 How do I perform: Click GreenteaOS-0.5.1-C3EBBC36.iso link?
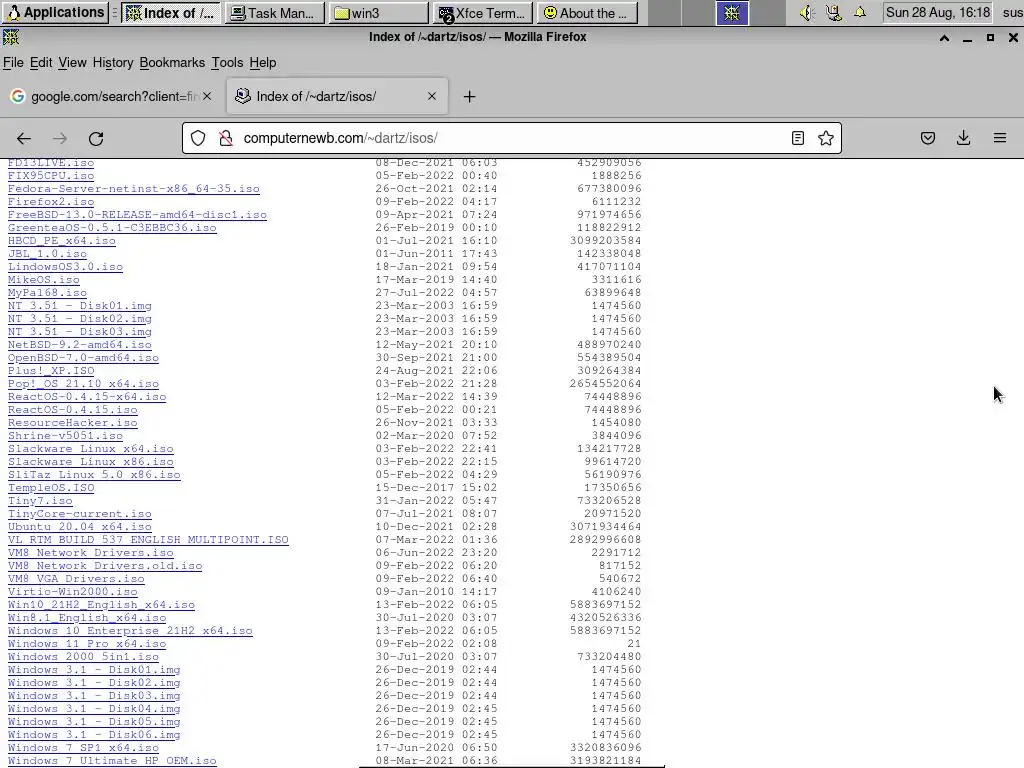[112, 228]
